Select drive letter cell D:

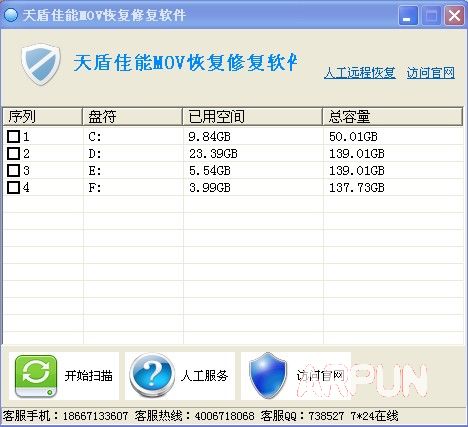(95, 154)
